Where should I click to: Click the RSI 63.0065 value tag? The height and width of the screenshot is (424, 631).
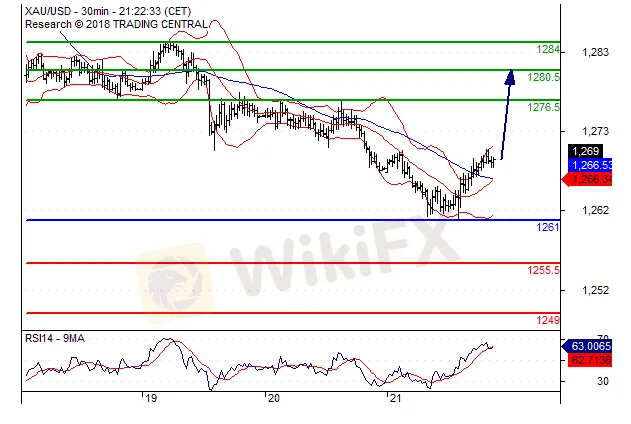click(x=590, y=345)
